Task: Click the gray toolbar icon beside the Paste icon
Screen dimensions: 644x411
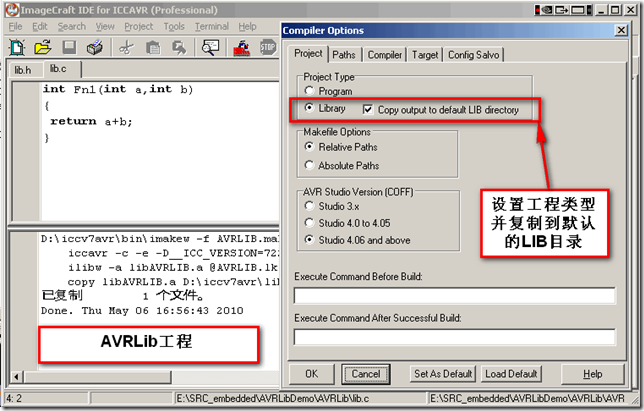Action: click(x=179, y=48)
